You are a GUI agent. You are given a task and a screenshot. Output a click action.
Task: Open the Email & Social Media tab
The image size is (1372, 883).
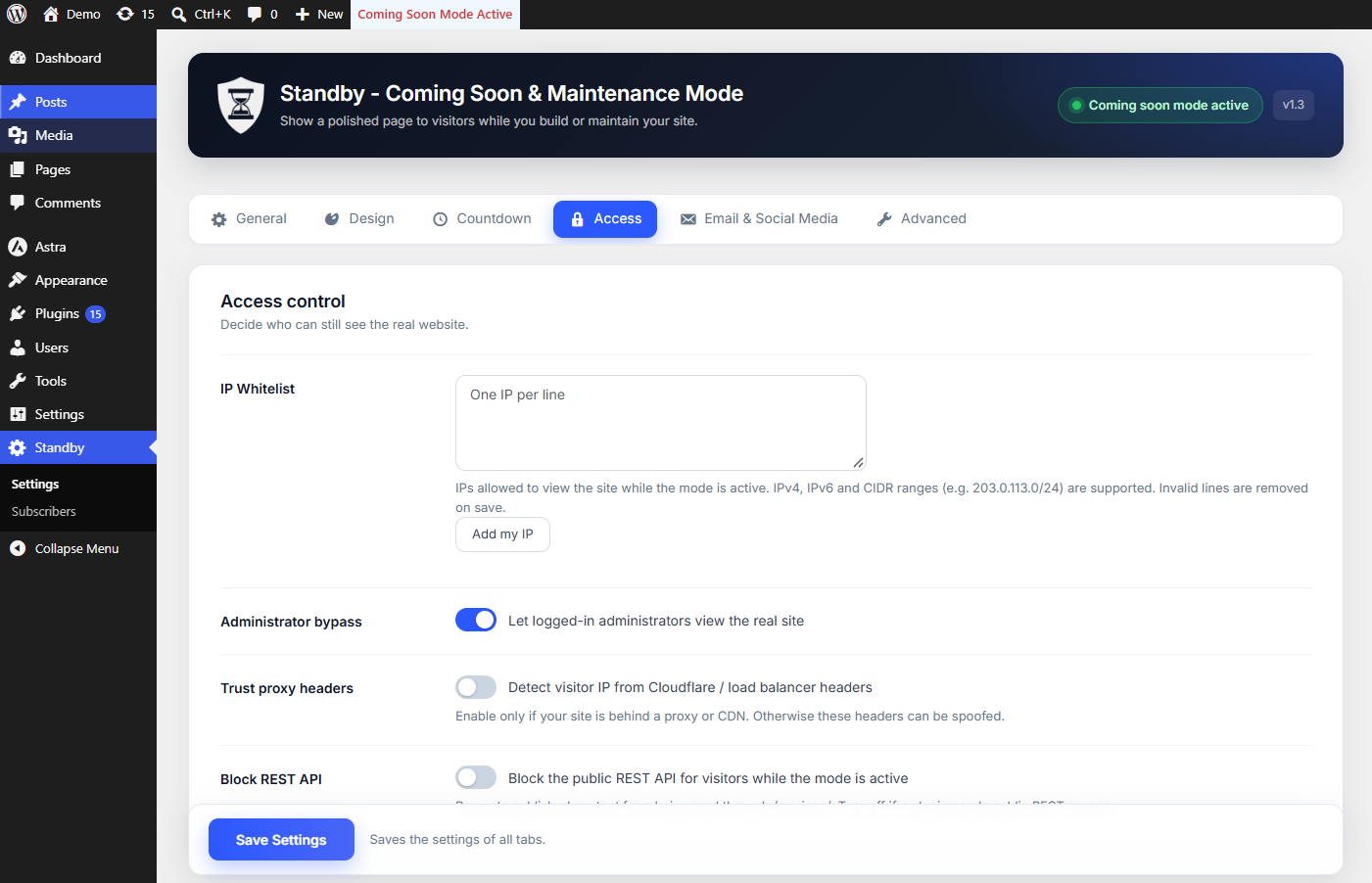(x=759, y=218)
